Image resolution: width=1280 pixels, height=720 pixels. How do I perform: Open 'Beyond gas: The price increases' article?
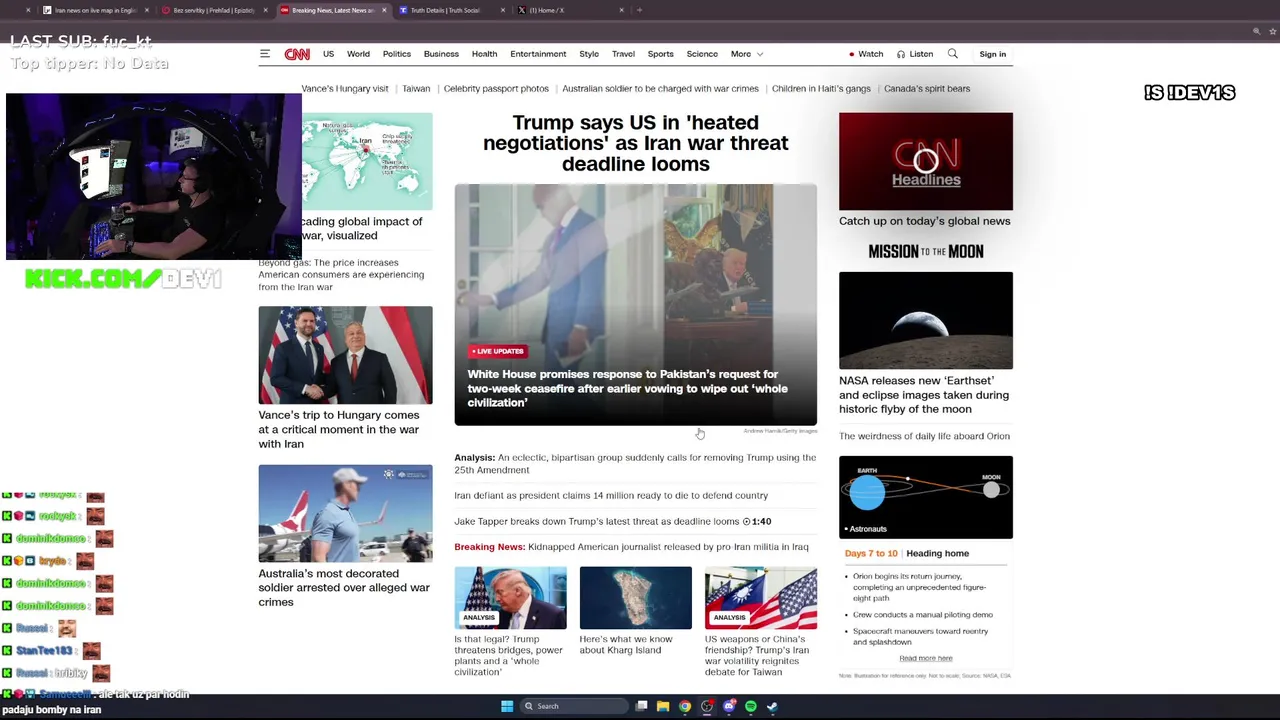(341, 274)
